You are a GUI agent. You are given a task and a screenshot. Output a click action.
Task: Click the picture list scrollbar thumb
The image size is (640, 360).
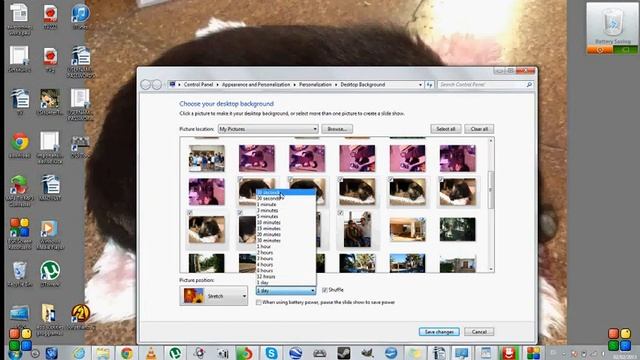coord(491,190)
